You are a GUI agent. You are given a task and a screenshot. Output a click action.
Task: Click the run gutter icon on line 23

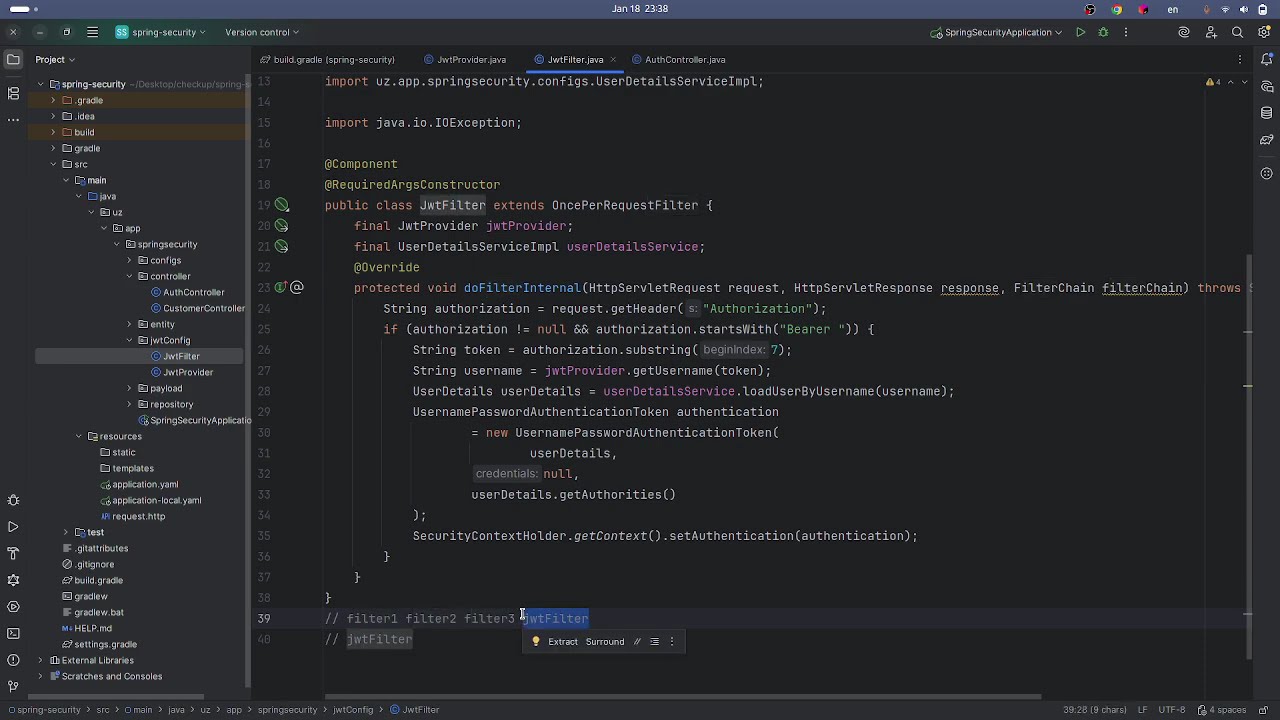(282, 288)
